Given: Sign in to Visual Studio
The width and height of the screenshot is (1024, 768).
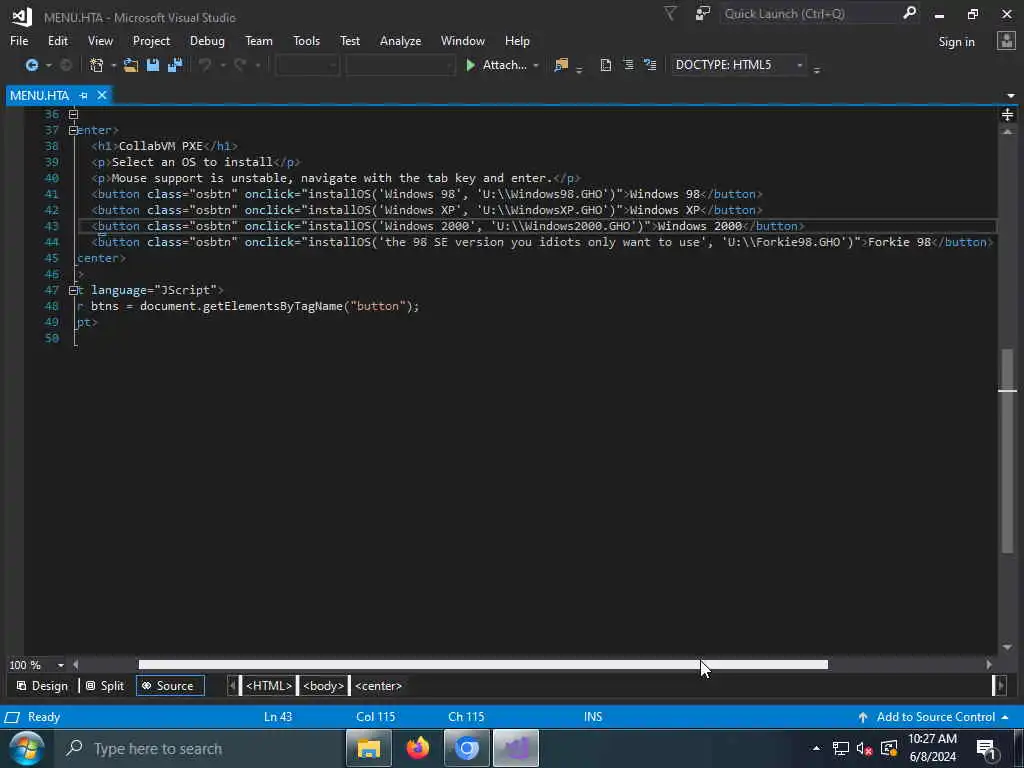Looking at the screenshot, I should click(x=956, y=42).
